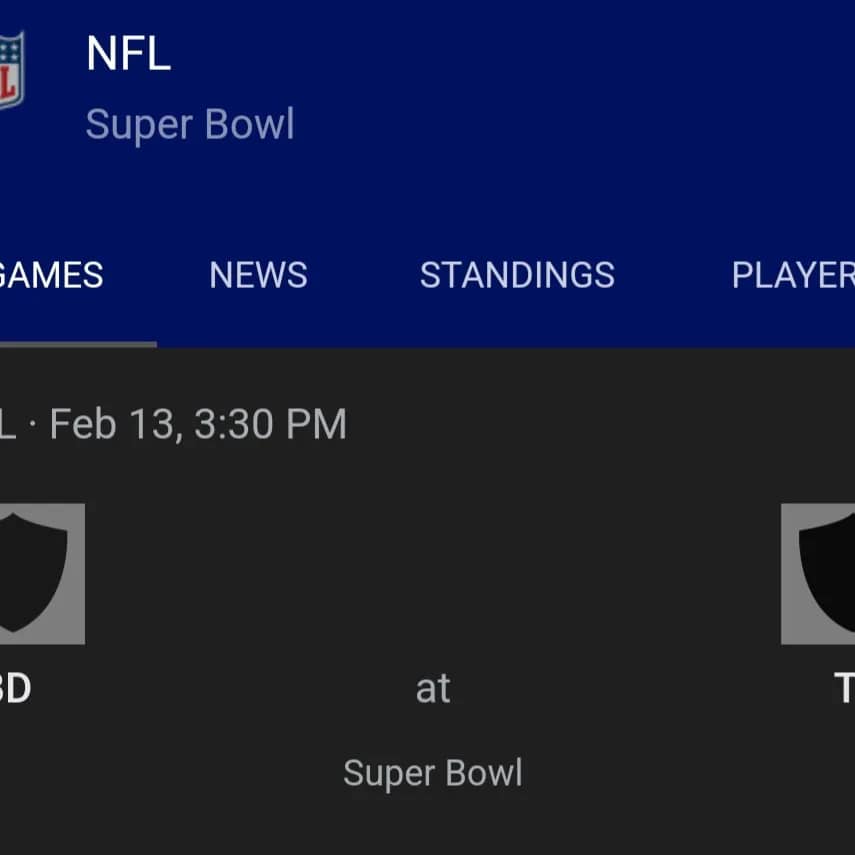Click empty space between the two team shields

tap(433, 573)
